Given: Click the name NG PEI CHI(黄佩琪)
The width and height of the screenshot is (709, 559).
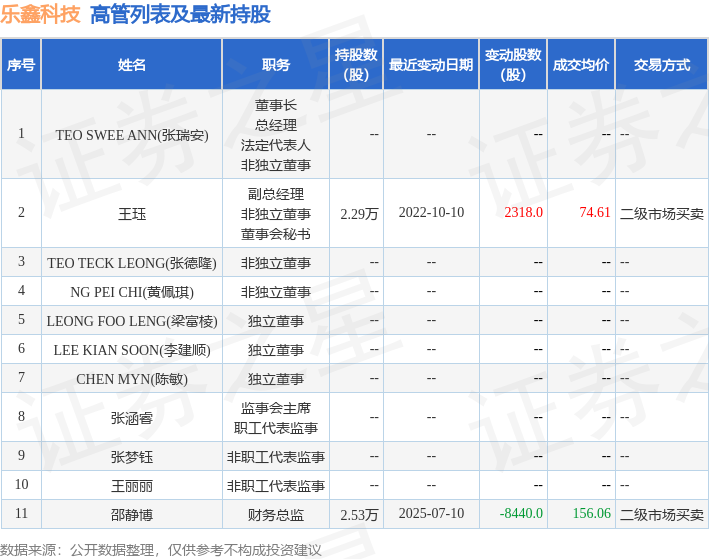Looking at the screenshot, I should (132, 292).
